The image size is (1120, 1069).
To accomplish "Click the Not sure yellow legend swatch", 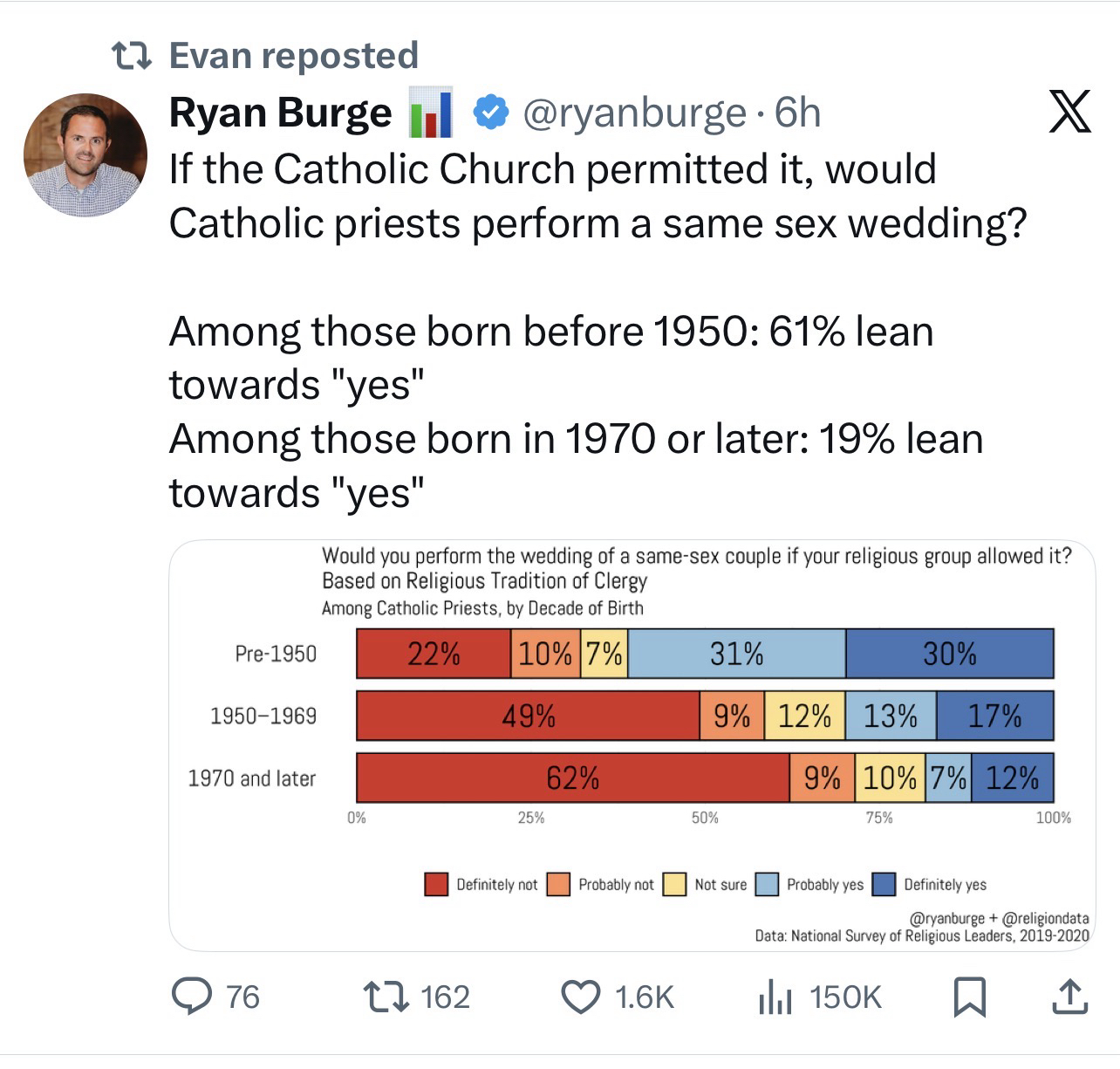I will tap(674, 884).
